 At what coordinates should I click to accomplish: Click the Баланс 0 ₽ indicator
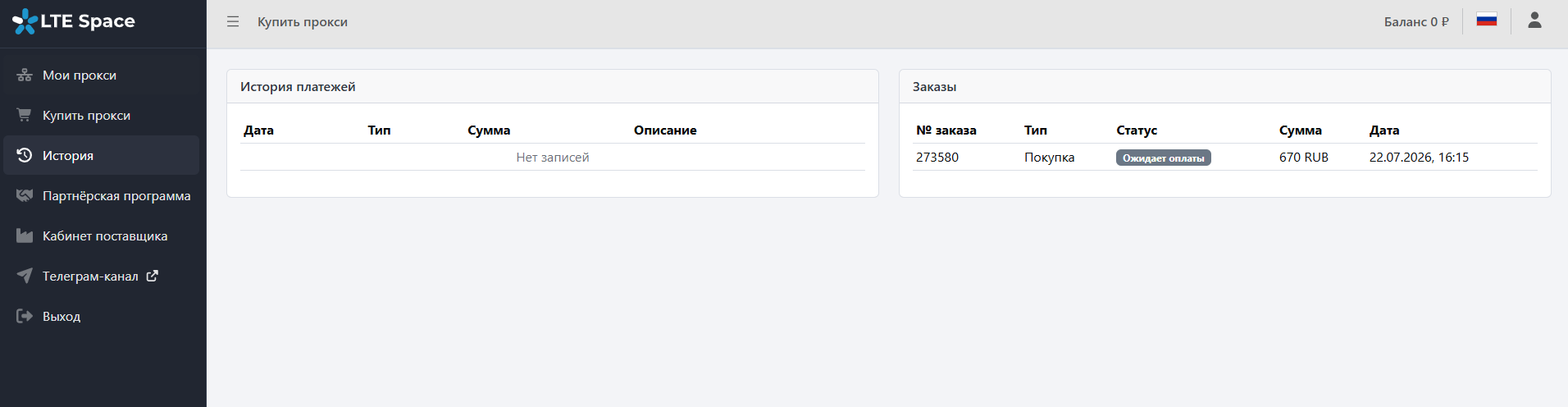pyautogui.click(x=1416, y=21)
